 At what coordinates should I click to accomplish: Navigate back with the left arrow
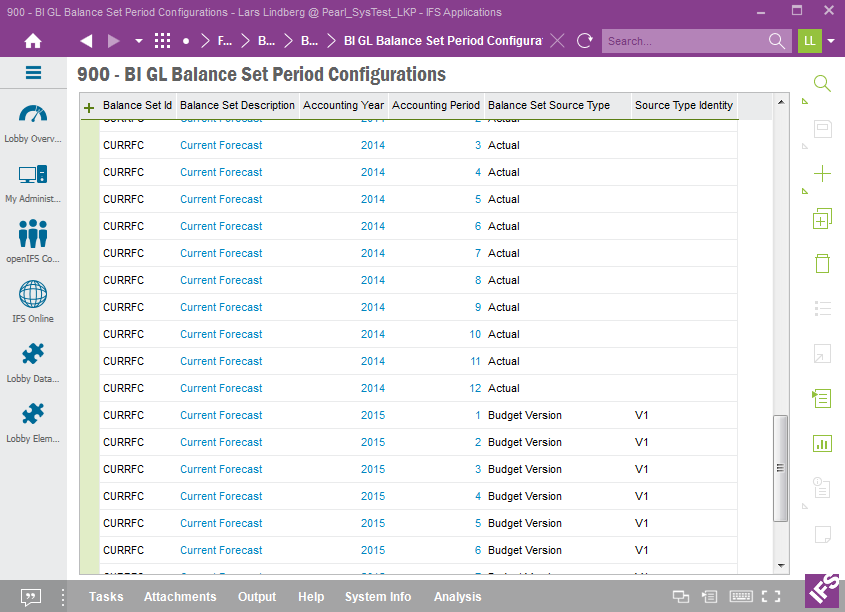(x=86, y=41)
